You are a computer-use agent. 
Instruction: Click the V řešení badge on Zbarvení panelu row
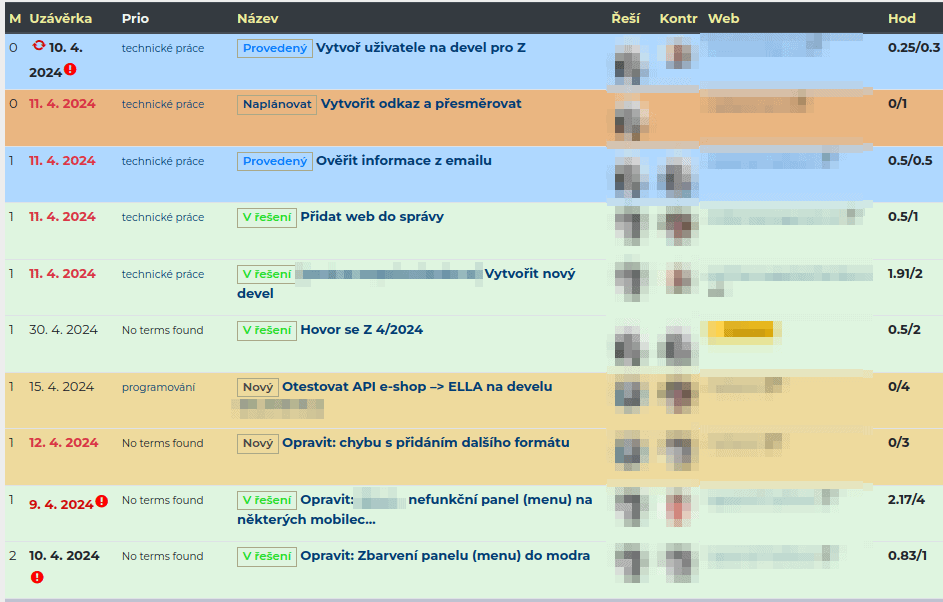click(x=266, y=556)
